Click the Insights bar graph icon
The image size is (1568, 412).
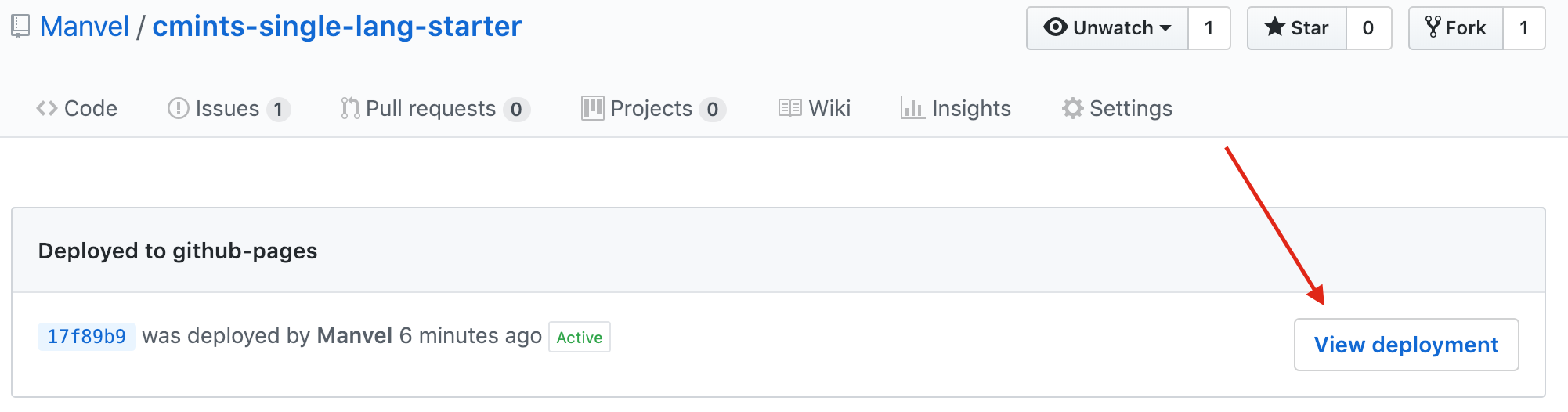pos(912,108)
